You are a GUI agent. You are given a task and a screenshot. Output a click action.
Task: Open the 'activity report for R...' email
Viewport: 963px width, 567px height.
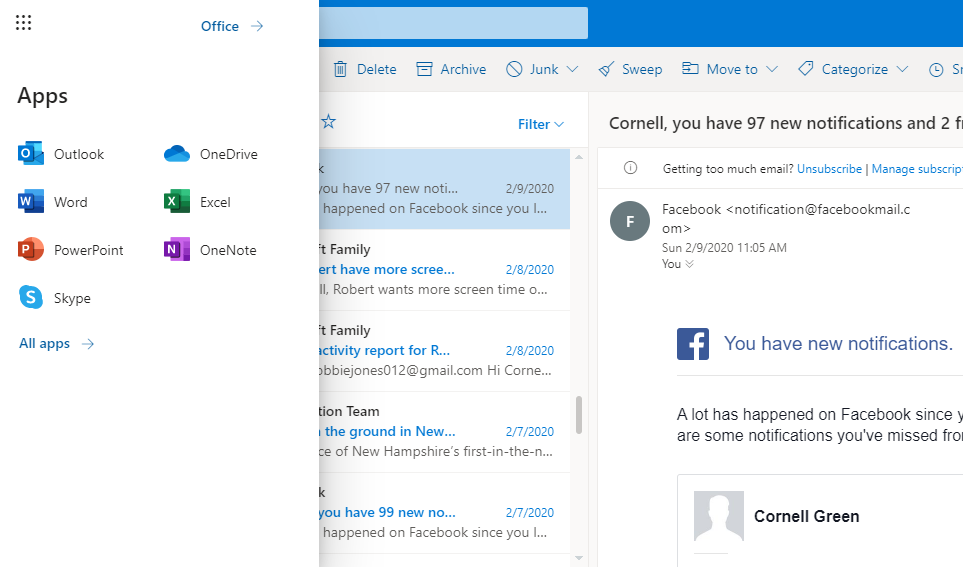click(x=445, y=351)
